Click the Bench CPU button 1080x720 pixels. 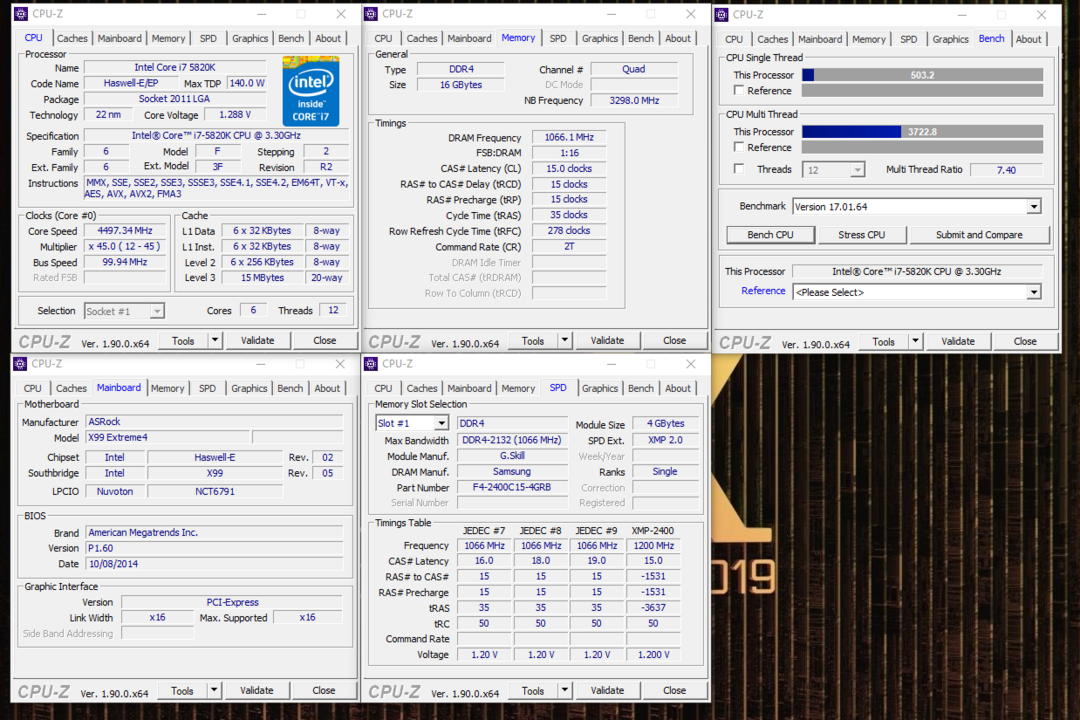tap(771, 235)
